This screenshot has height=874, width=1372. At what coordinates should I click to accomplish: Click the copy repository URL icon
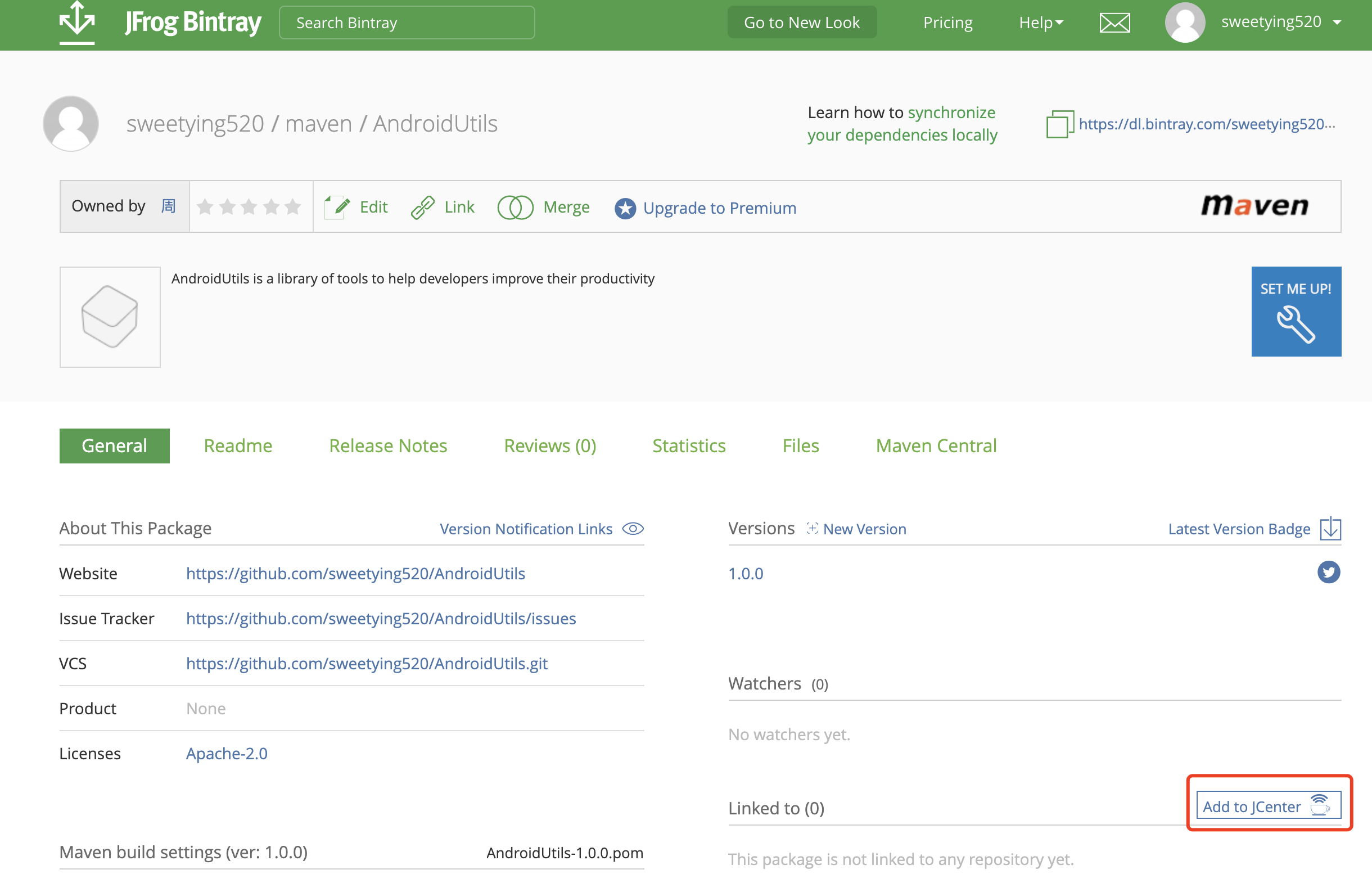click(x=1059, y=124)
